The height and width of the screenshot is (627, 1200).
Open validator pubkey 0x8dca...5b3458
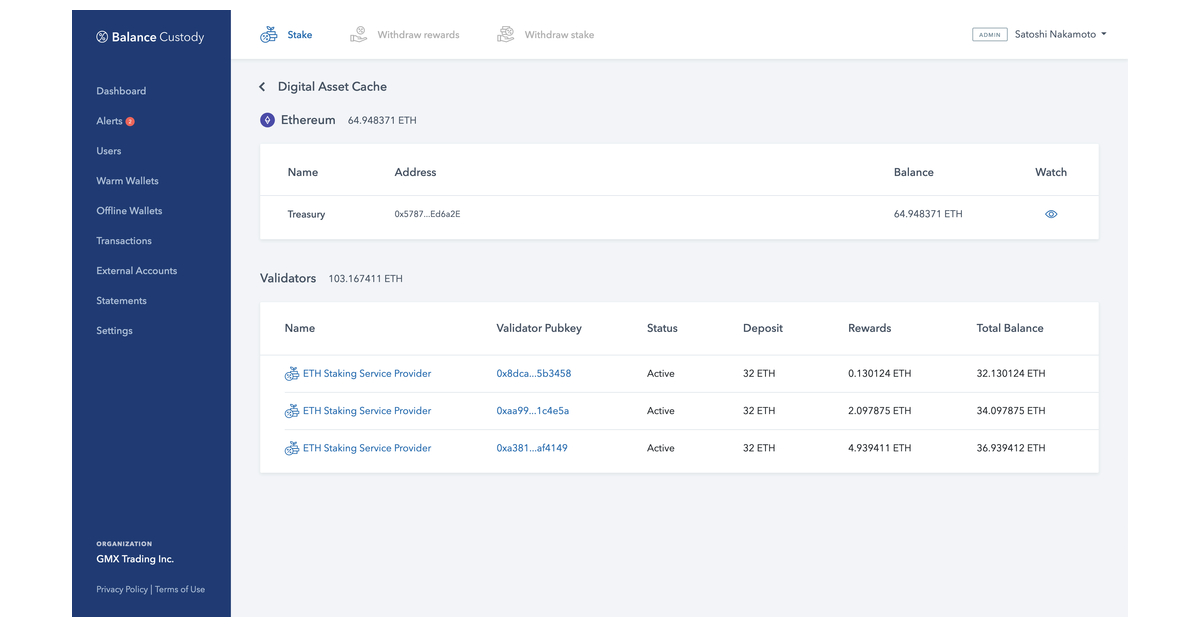pos(532,373)
